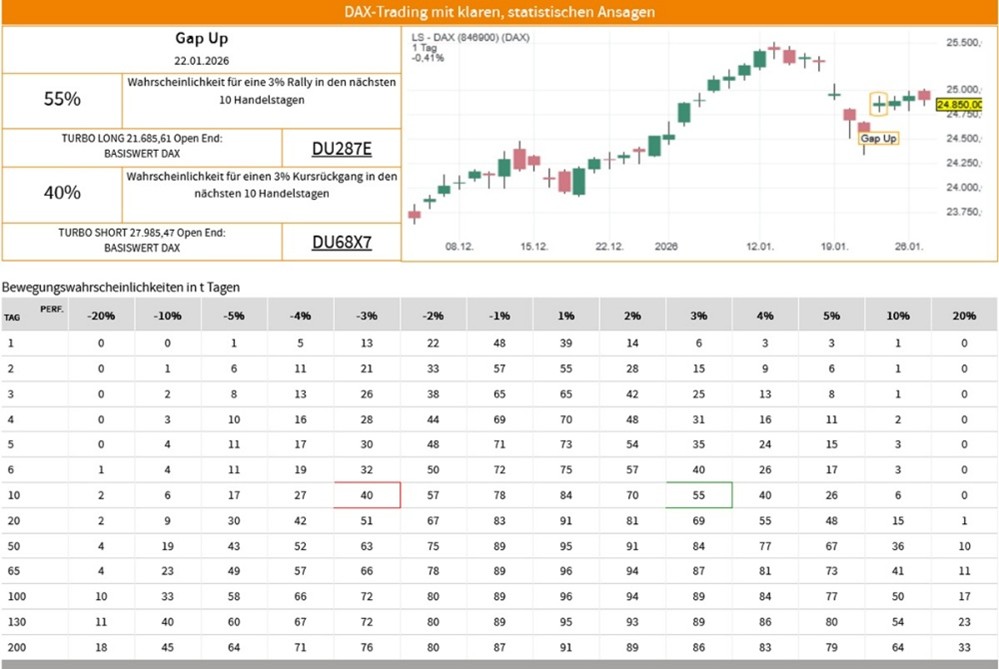999x669 pixels.
Task: Click the 55% rally probability box
Action: point(62,99)
